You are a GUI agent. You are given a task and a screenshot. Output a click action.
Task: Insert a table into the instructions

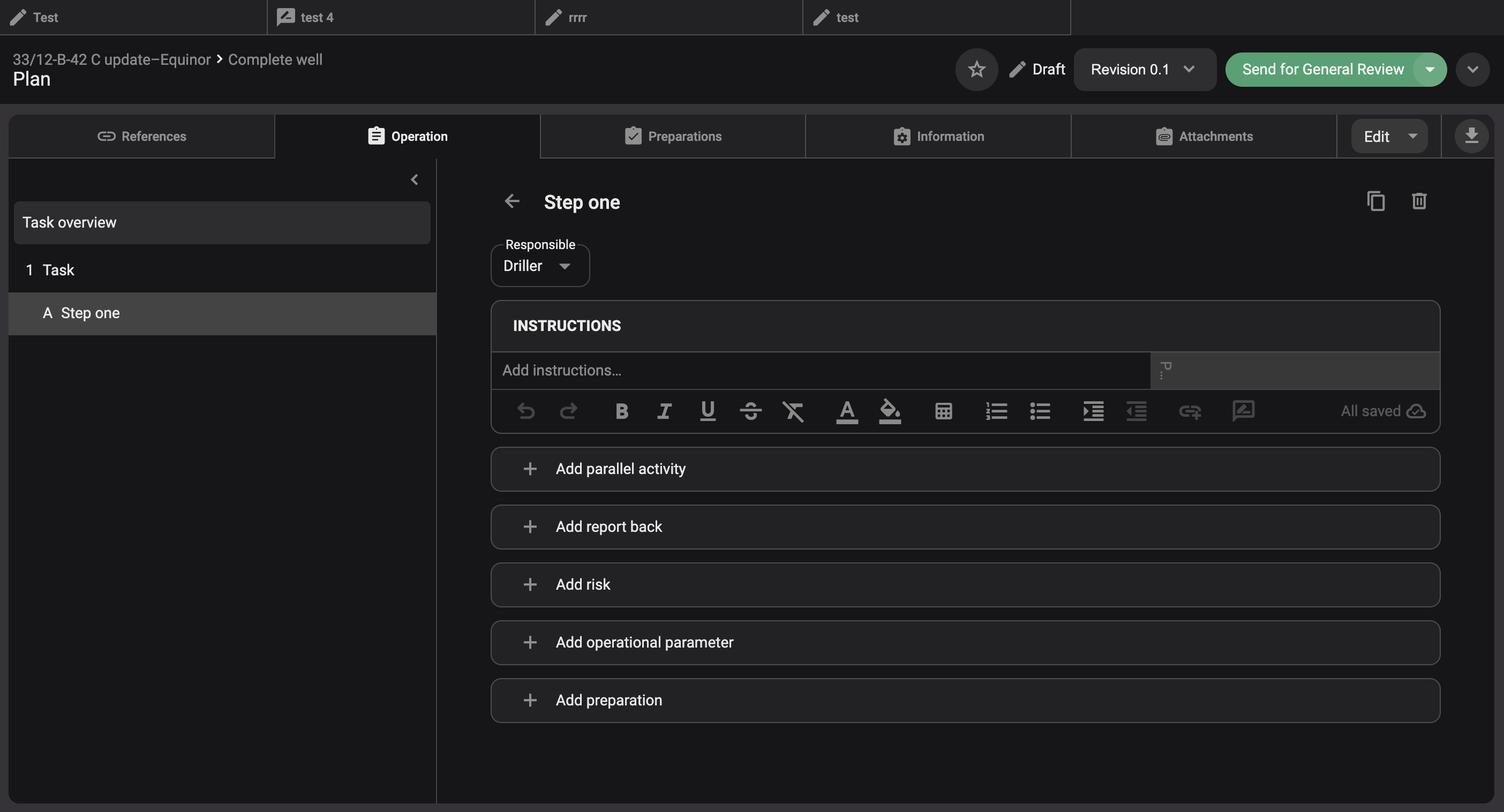click(943, 411)
